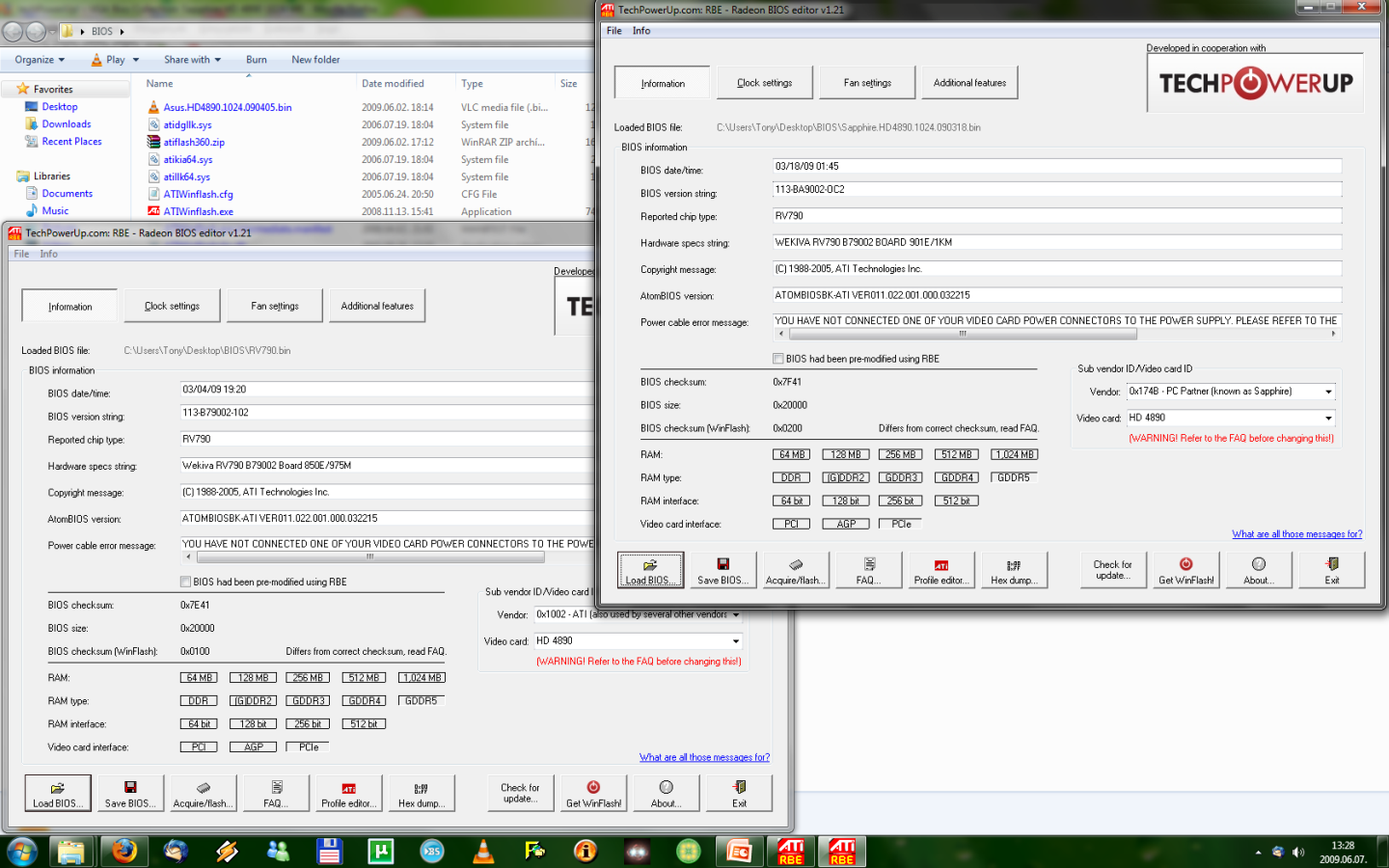
Task: Open Firefox from the taskbar
Action: (x=123, y=852)
